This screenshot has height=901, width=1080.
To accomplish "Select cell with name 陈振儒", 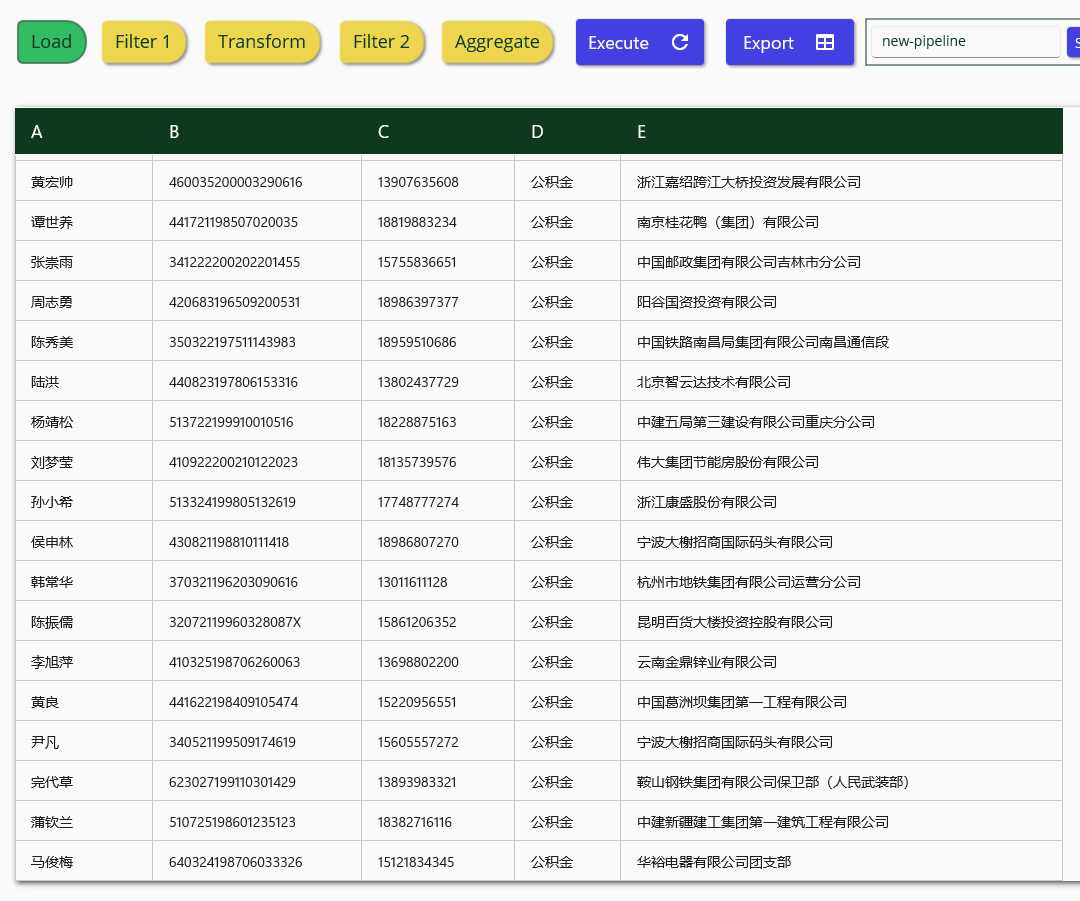I will (84, 621).
